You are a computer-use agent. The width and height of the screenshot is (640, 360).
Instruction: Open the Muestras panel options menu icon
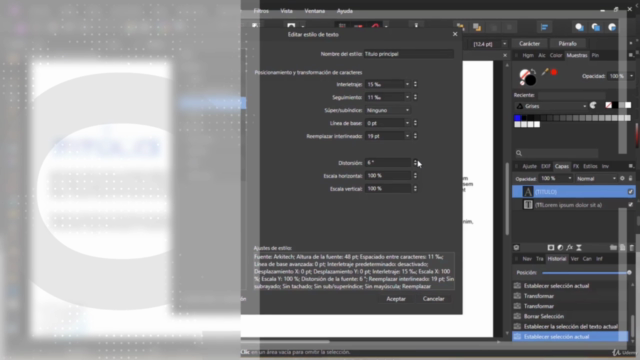tap(631, 55)
